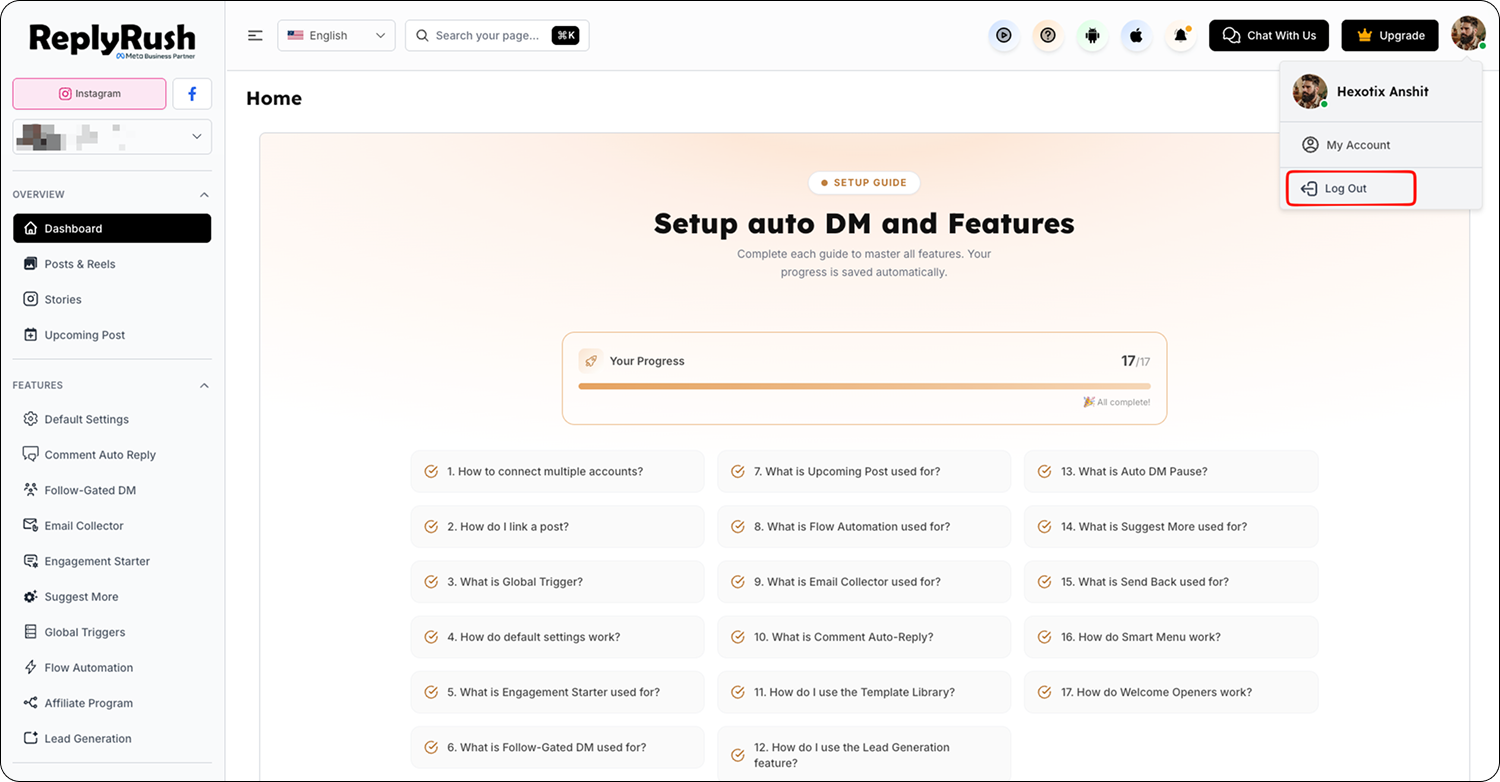Click the check mark on guide 5, Engagement Starter
The width and height of the screenshot is (1500, 782).
[432, 692]
